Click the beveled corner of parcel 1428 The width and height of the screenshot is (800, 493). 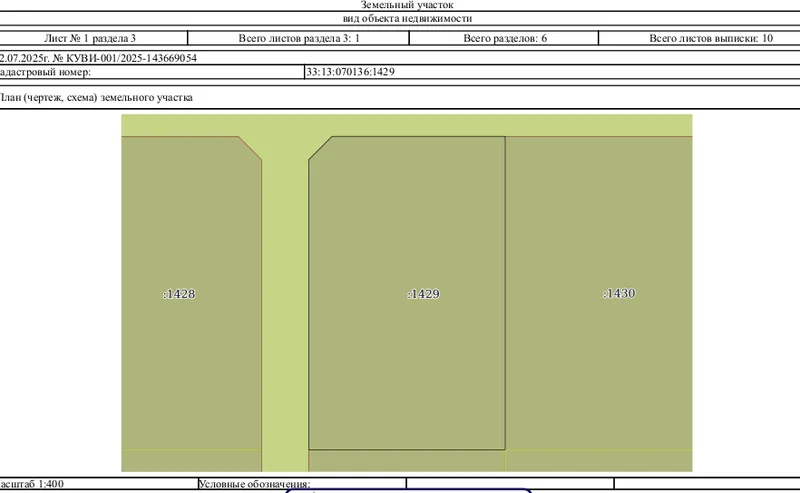click(250, 148)
